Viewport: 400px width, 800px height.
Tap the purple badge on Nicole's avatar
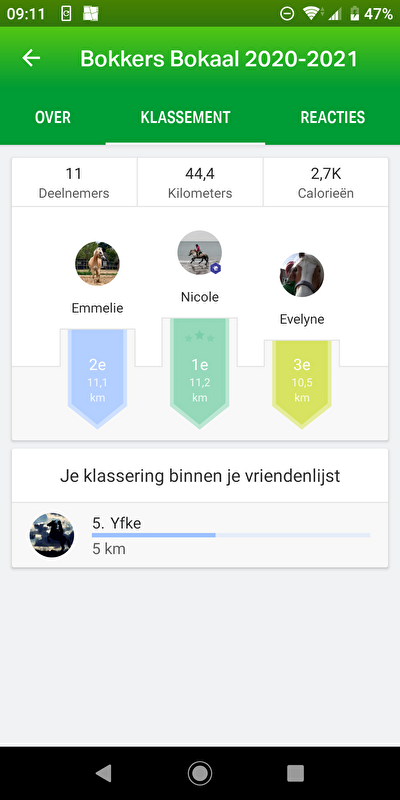click(215, 269)
